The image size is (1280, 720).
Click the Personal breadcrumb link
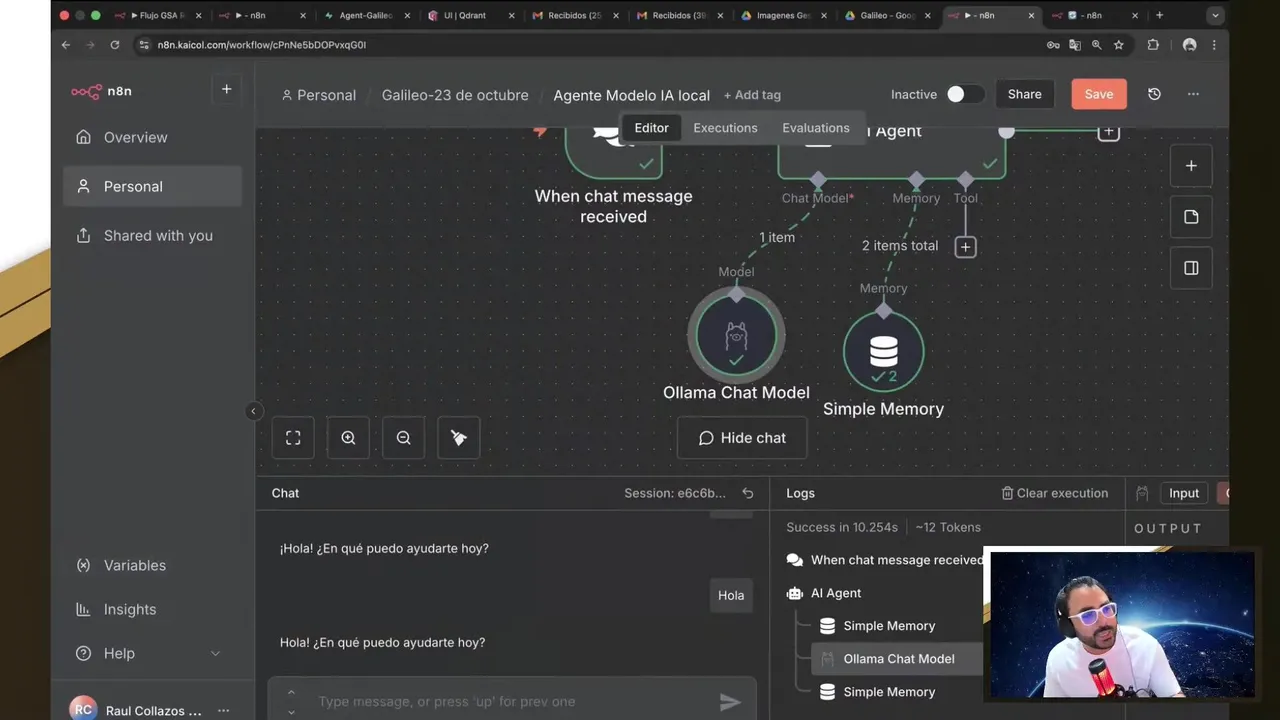coord(318,95)
